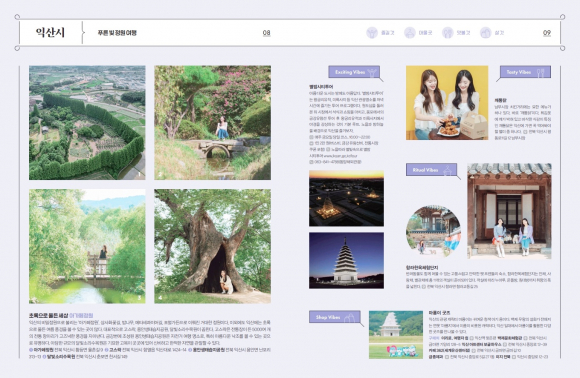
Task: Click the 즐길 것 person icon in header
Action: pos(372,33)
